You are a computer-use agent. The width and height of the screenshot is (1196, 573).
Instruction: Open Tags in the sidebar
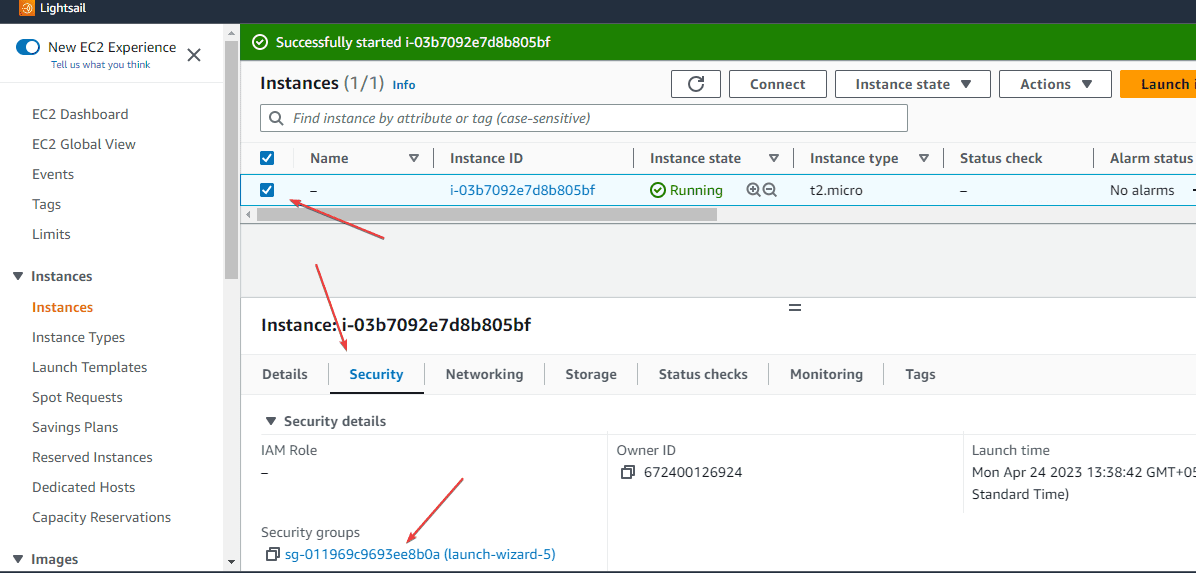(47, 204)
